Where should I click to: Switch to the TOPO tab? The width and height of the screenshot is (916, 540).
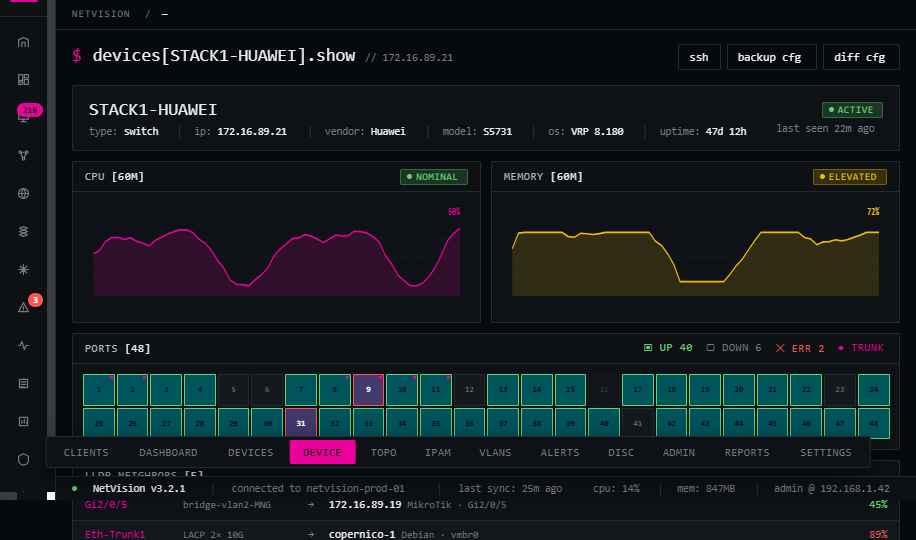383,452
